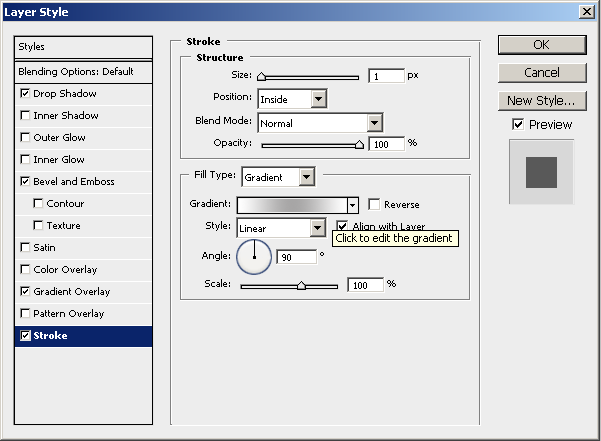Screen dimensions: 601x441
Task: Enable the Color Overlay checkbox
Action: point(25,270)
